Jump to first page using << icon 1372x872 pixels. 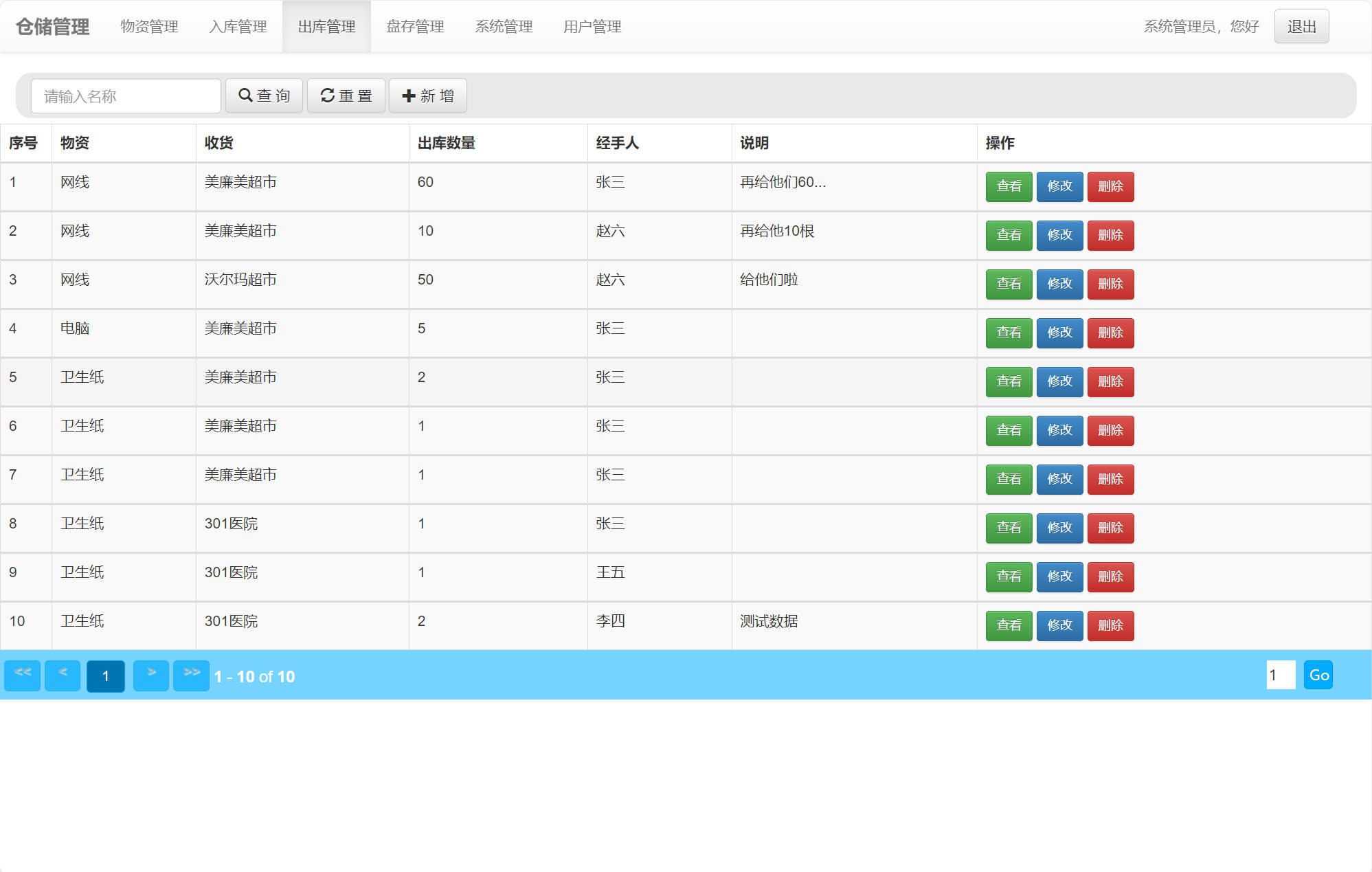[x=22, y=675]
